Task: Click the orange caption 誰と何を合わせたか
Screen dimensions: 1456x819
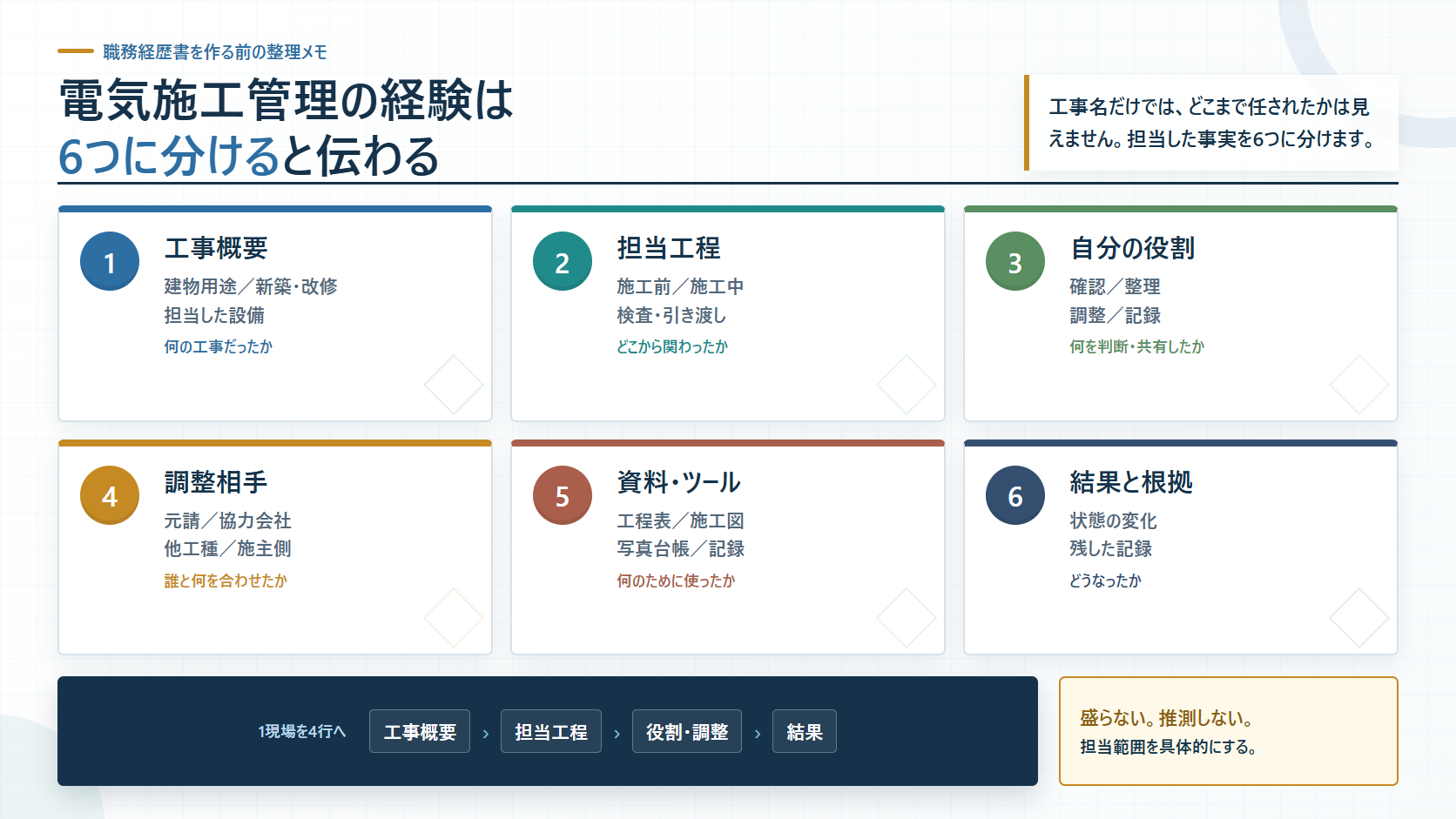Action: tap(226, 581)
